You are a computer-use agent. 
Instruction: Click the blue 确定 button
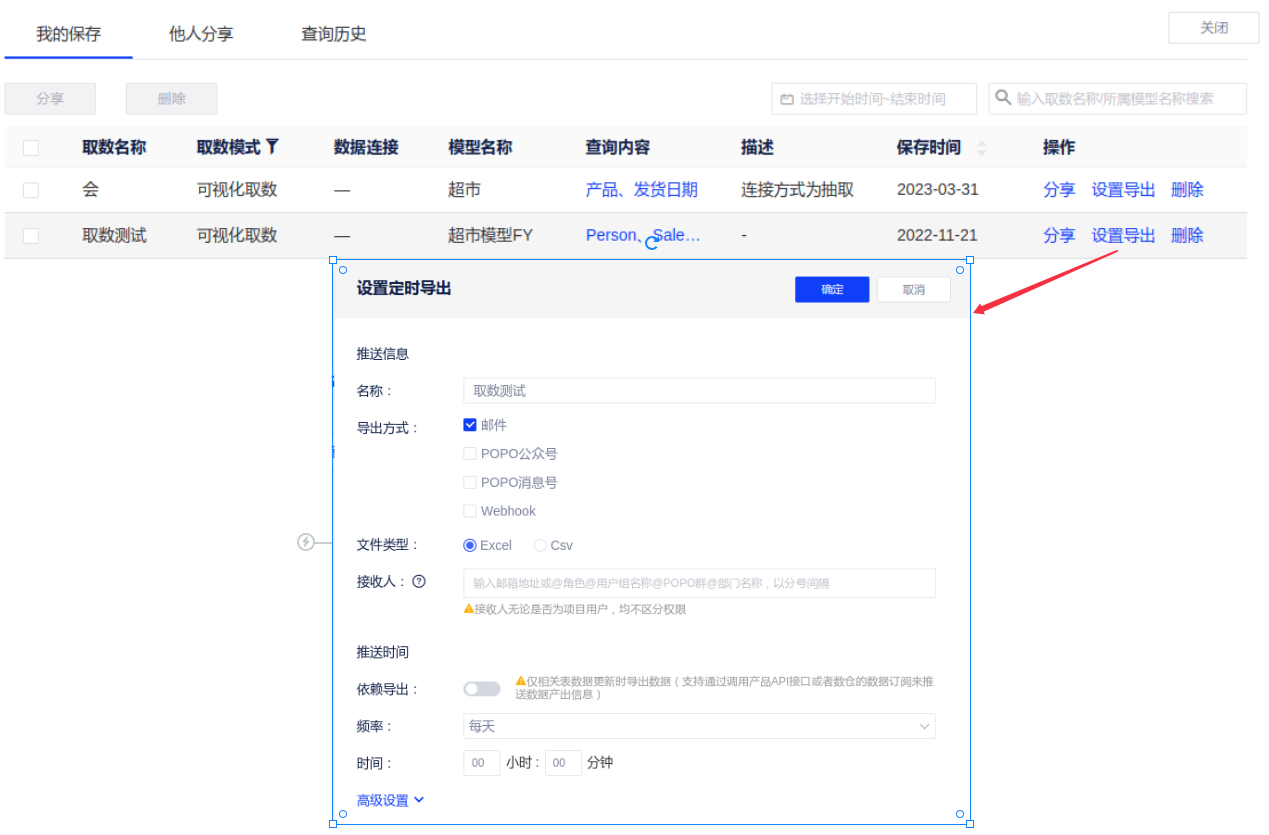pos(832,289)
